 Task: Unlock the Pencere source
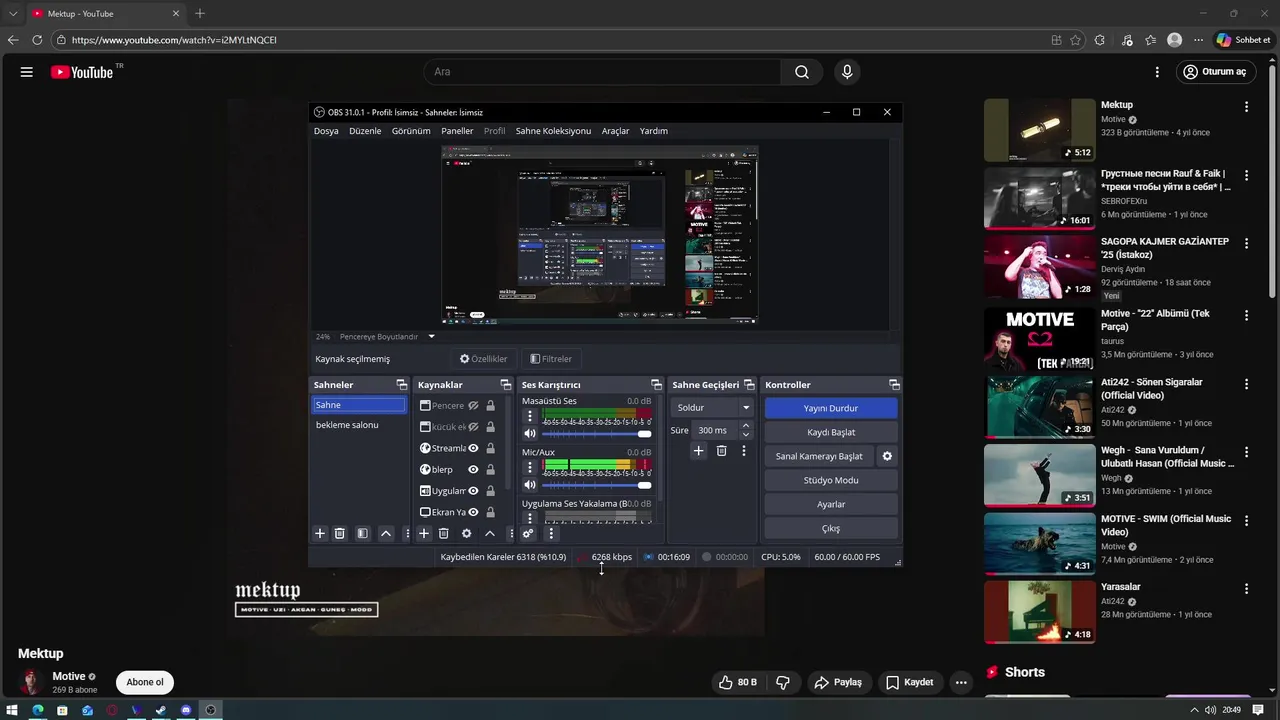[491, 406]
